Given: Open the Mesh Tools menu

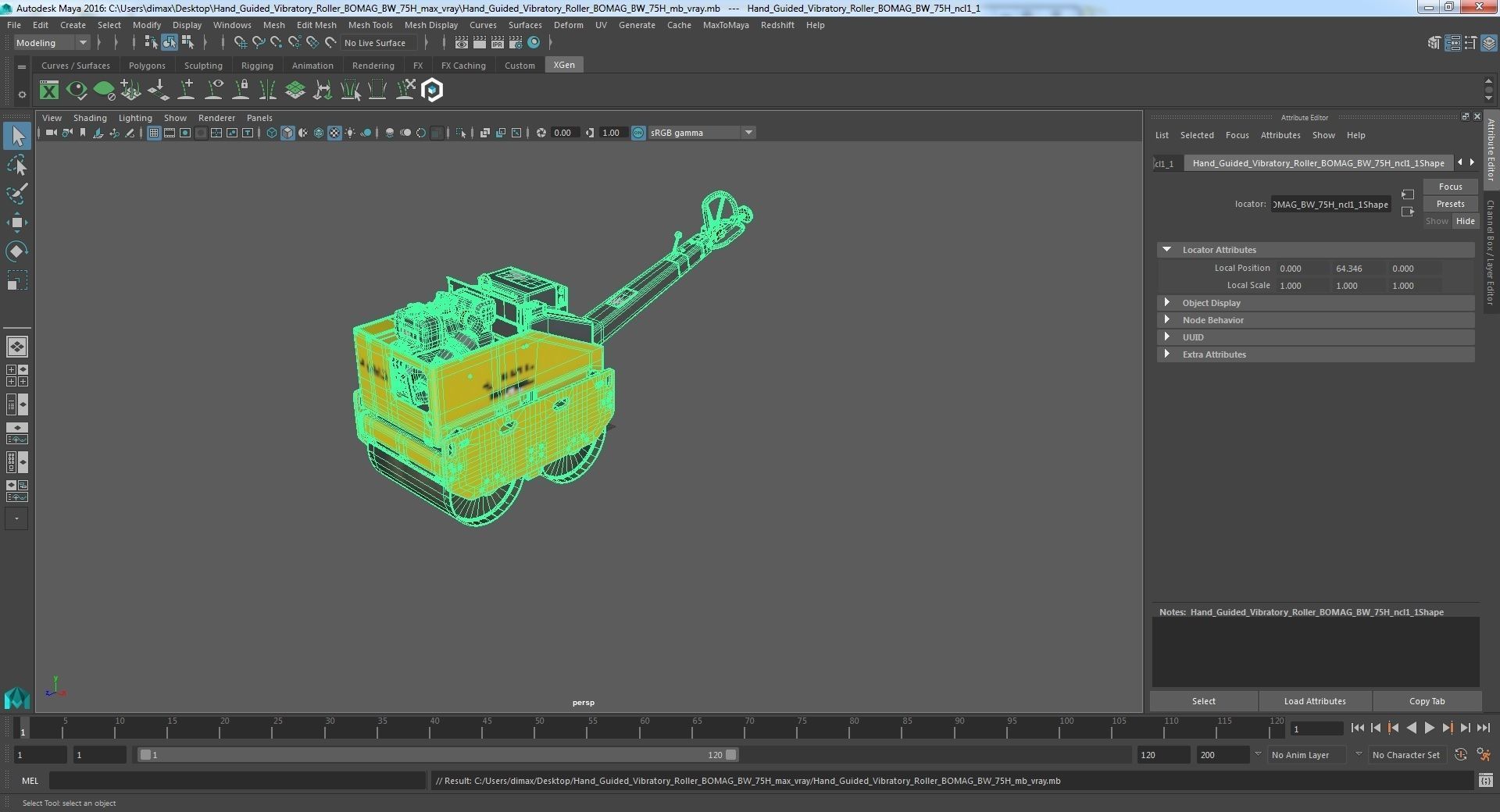Looking at the screenshot, I should (370, 25).
